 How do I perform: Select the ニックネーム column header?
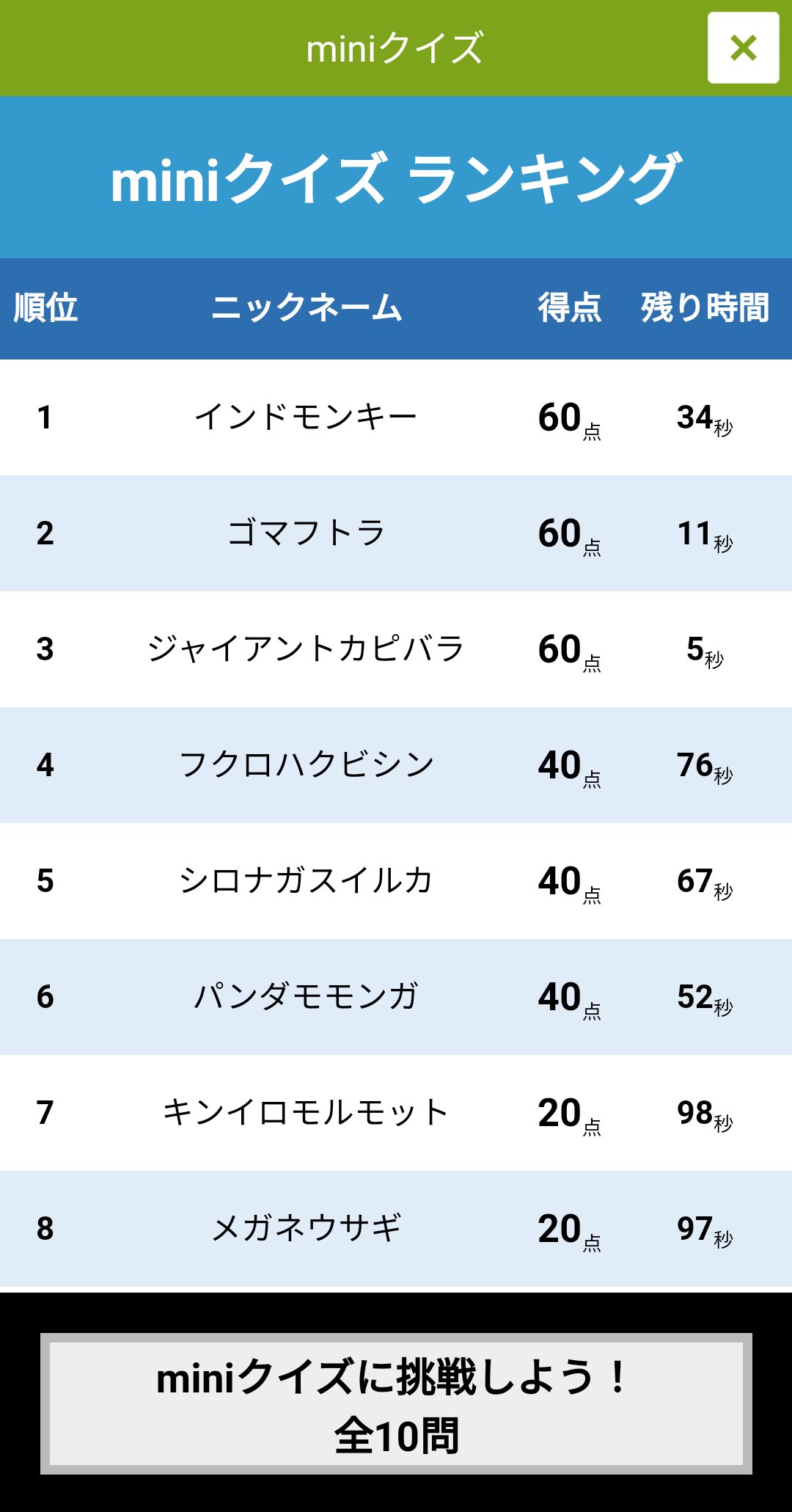pos(307,307)
